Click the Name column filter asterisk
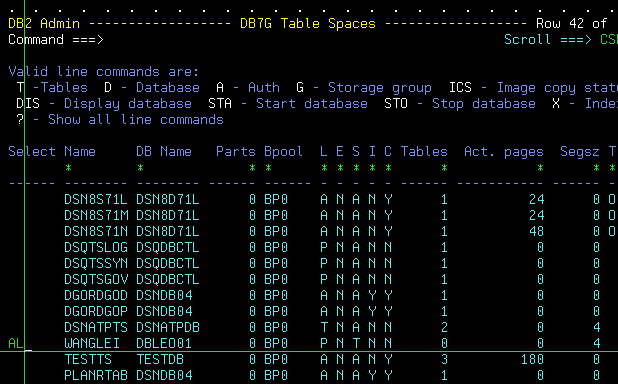Viewport: 618px width, 384px height. (69, 168)
